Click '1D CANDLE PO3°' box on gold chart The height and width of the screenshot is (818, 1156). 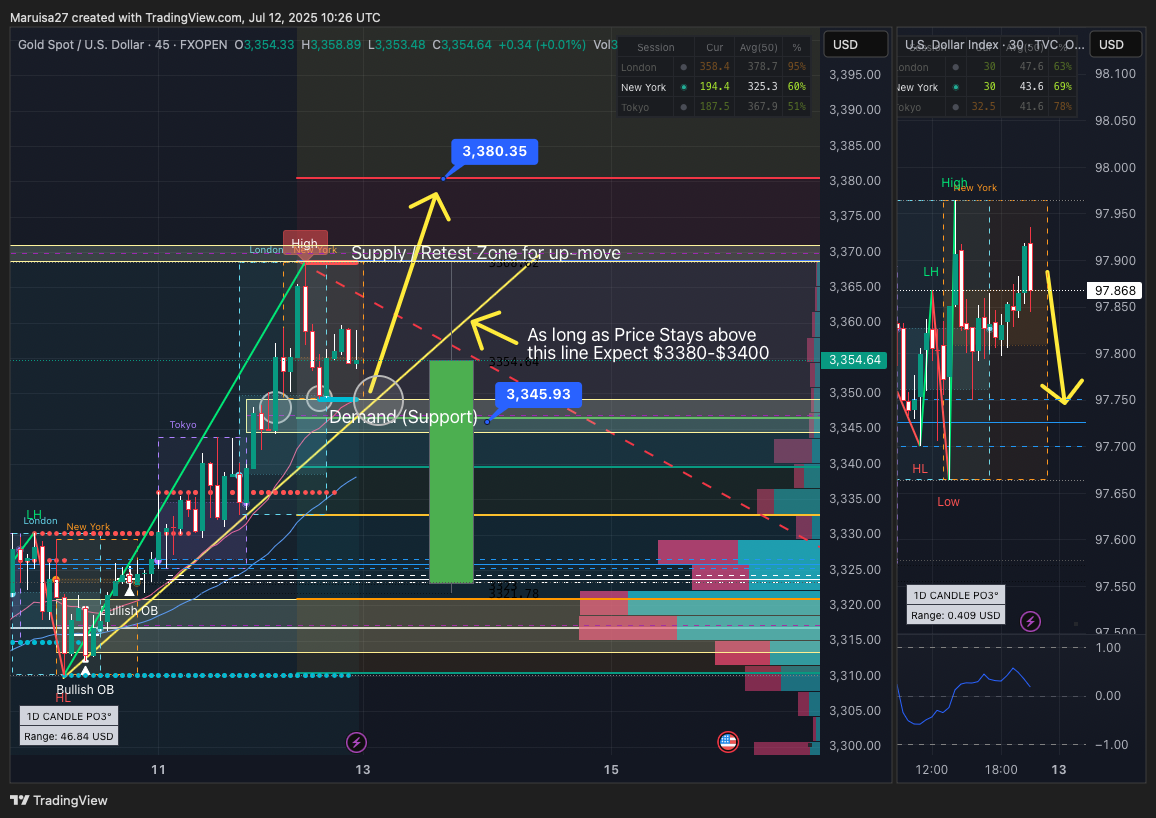(69, 716)
